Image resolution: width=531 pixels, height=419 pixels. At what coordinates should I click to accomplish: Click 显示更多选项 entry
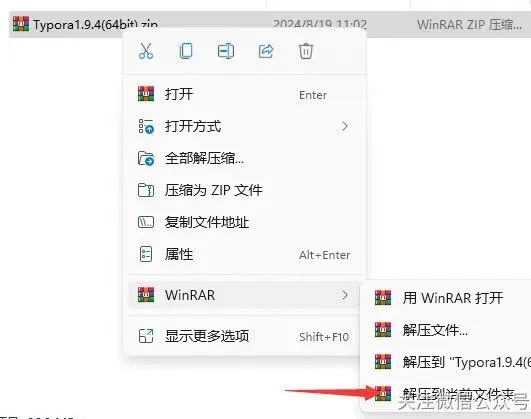pos(244,336)
